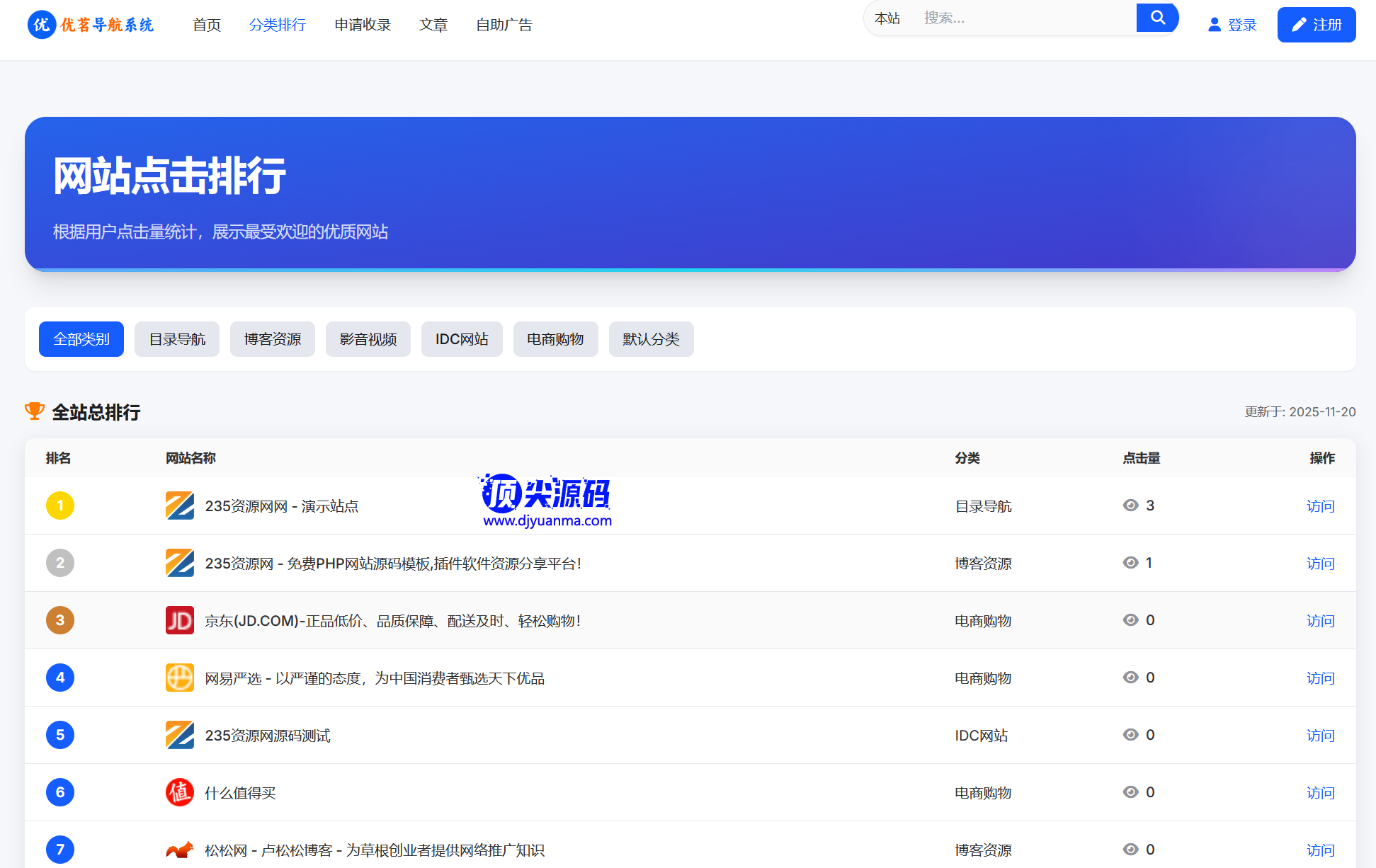Click the 什么值得买 red 值 icon
The height and width of the screenshot is (868, 1376).
pos(179,792)
